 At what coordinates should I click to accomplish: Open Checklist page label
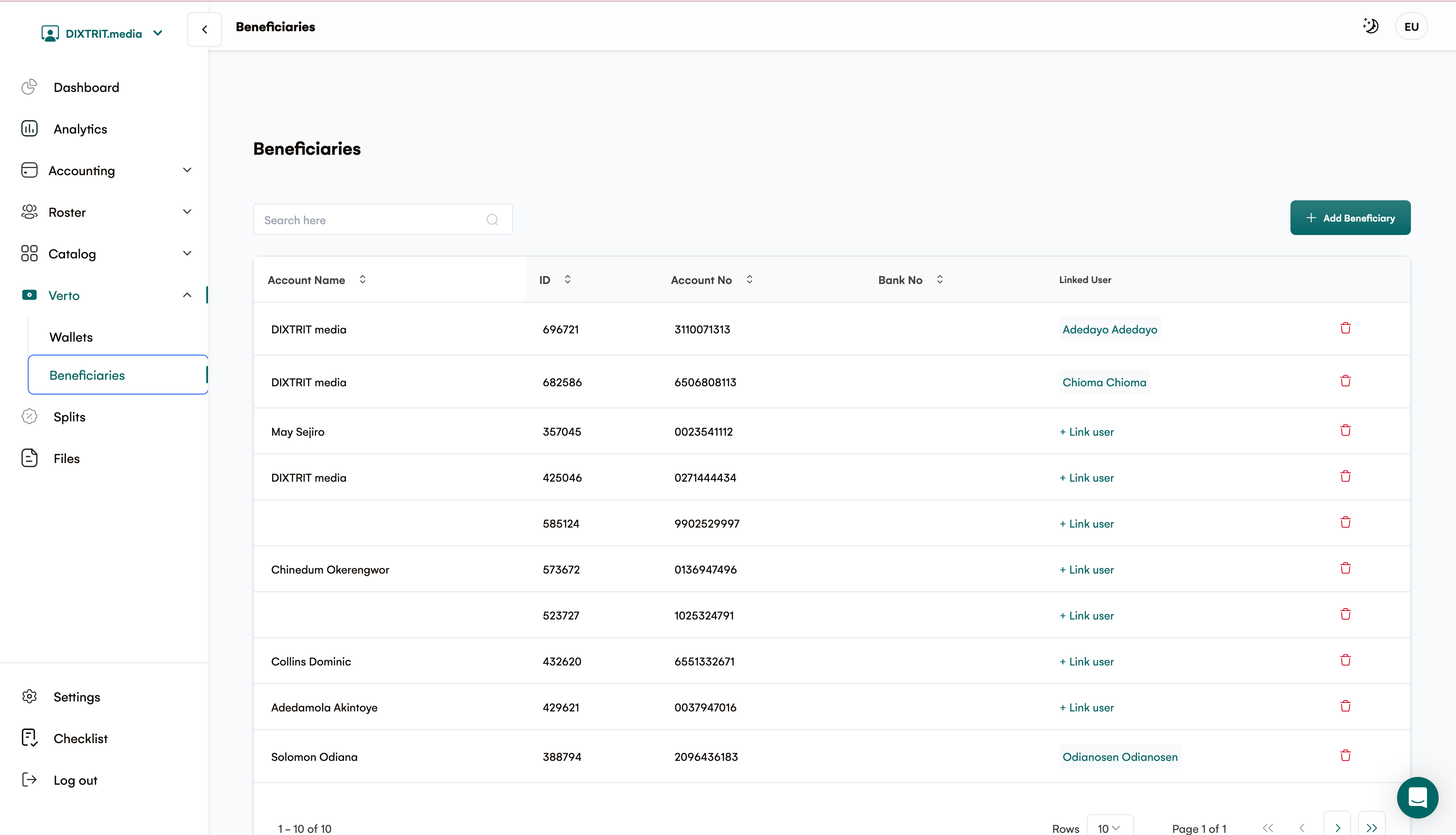(x=80, y=739)
